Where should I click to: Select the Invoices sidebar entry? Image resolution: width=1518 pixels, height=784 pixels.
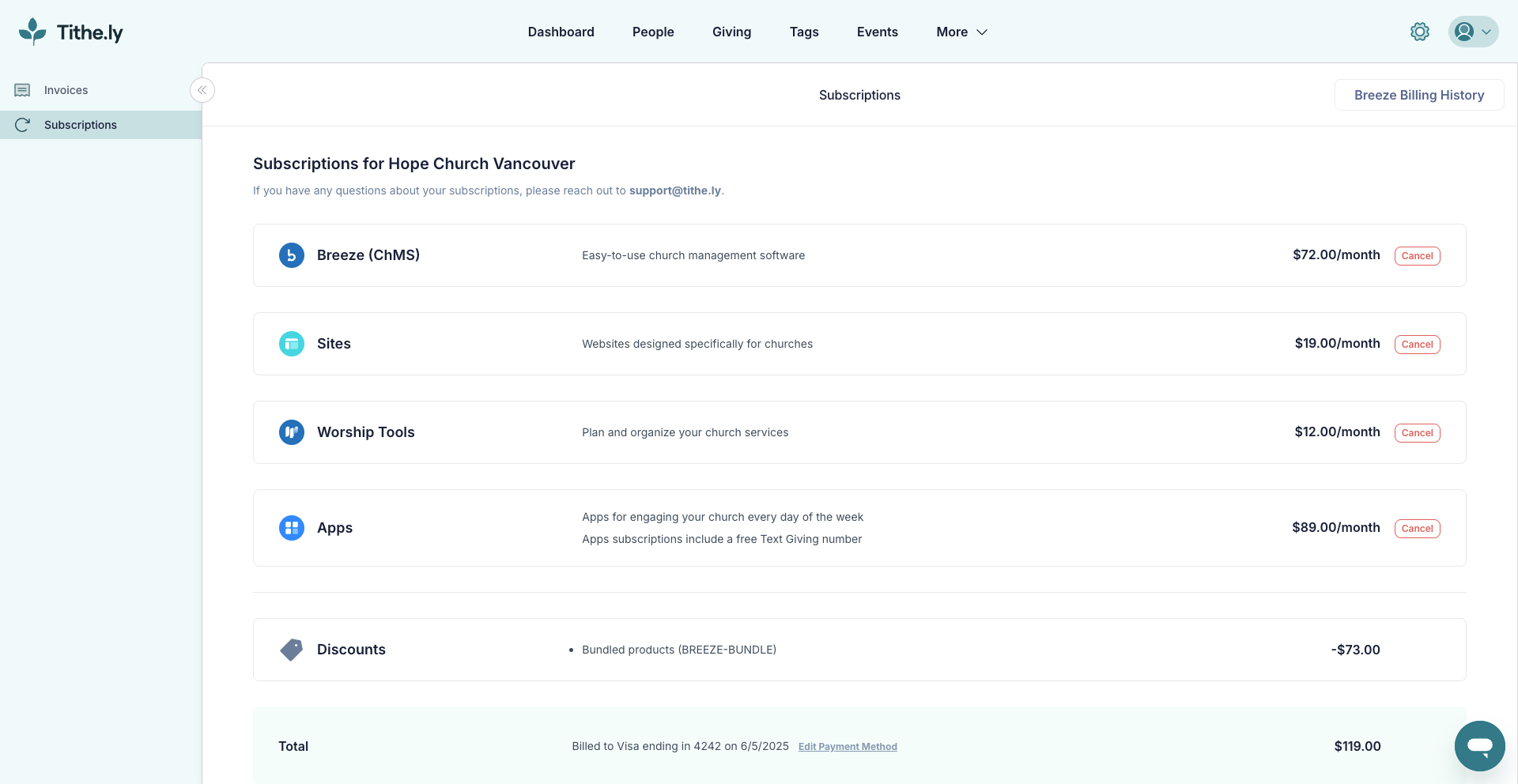[x=66, y=89]
